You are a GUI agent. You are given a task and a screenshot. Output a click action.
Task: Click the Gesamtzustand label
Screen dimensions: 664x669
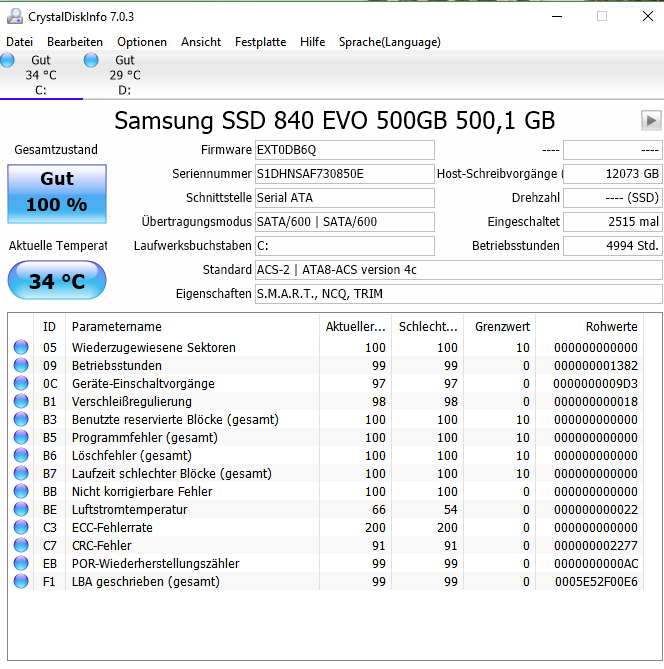(56, 150)
